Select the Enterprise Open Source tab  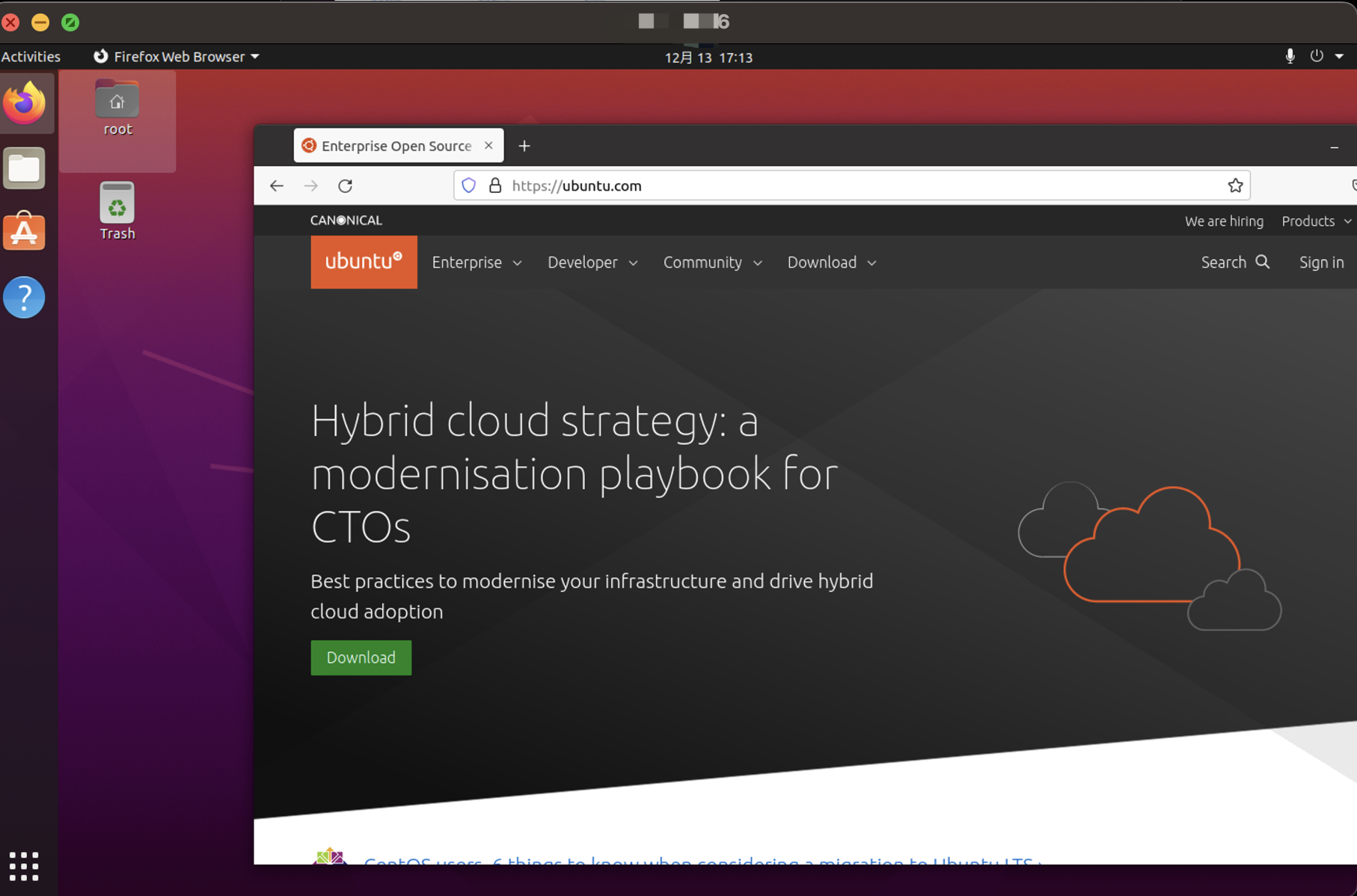pyautogui.click(x=398, y=145)
